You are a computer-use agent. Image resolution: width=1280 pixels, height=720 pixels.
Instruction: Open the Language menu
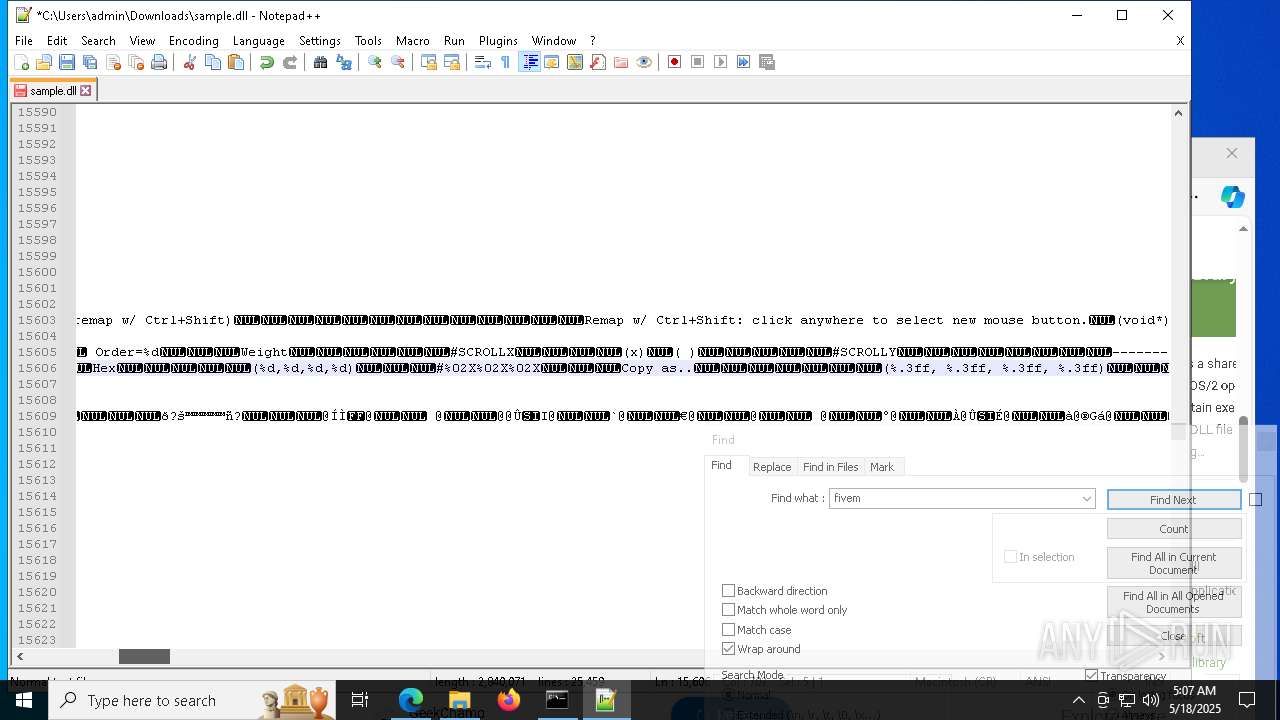[x=258, y=41]
